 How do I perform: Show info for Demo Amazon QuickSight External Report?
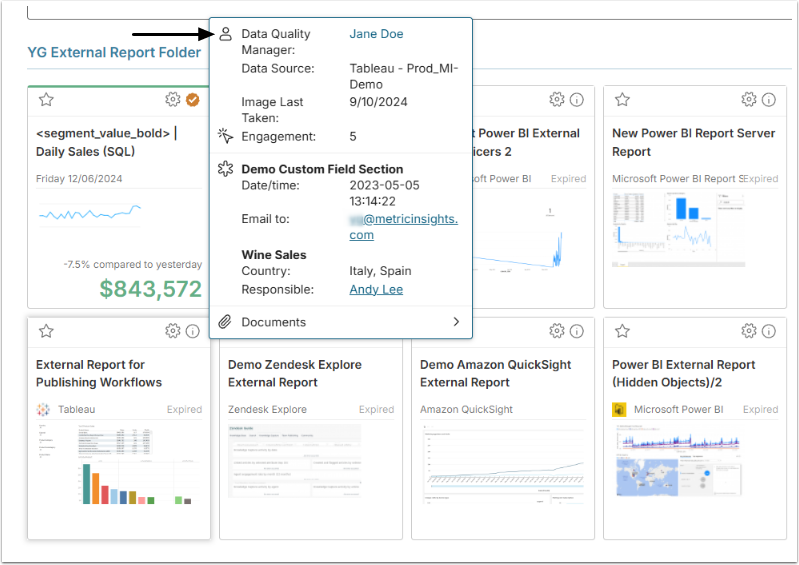[x=577, y=331]
